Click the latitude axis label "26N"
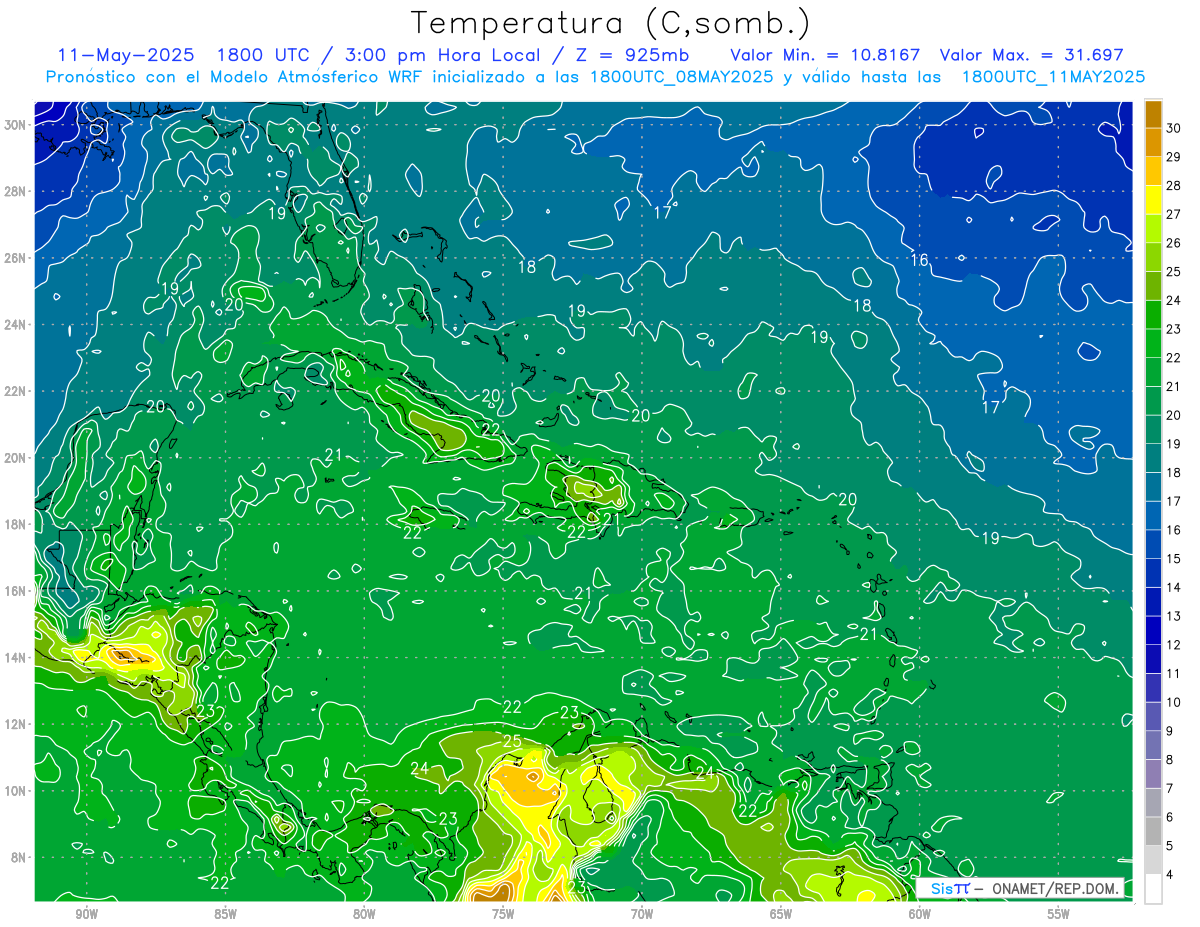 pos(15,258)
